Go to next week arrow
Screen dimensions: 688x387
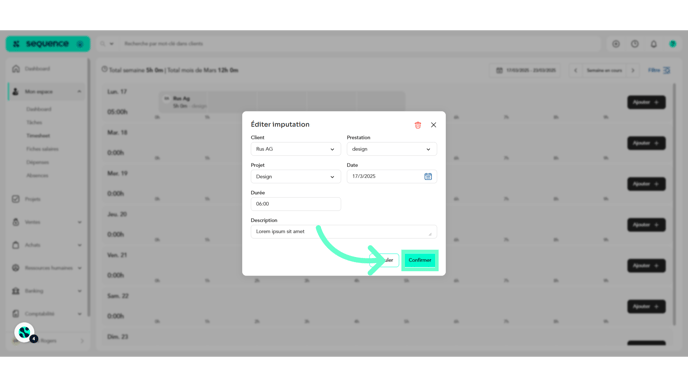coord(633,70)
